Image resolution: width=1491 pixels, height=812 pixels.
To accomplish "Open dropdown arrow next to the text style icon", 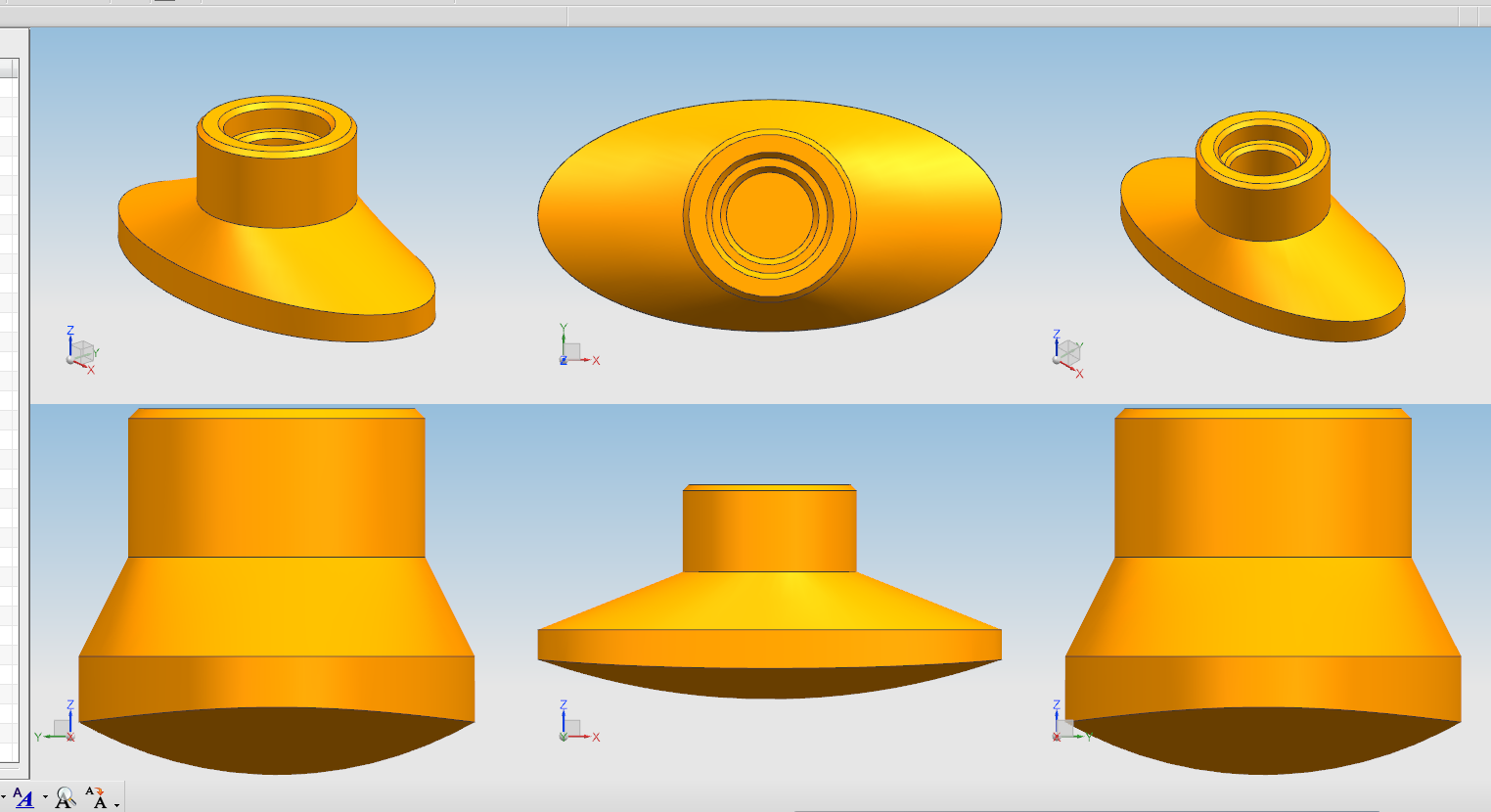I will click(45, 797).
